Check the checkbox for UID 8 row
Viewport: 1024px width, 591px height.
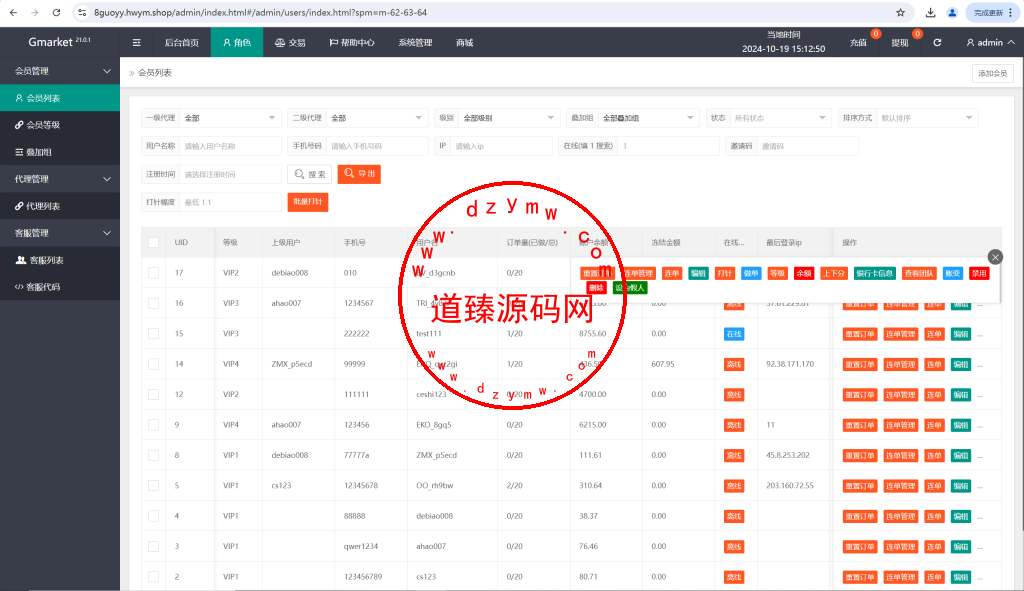(x=153, y=455)
